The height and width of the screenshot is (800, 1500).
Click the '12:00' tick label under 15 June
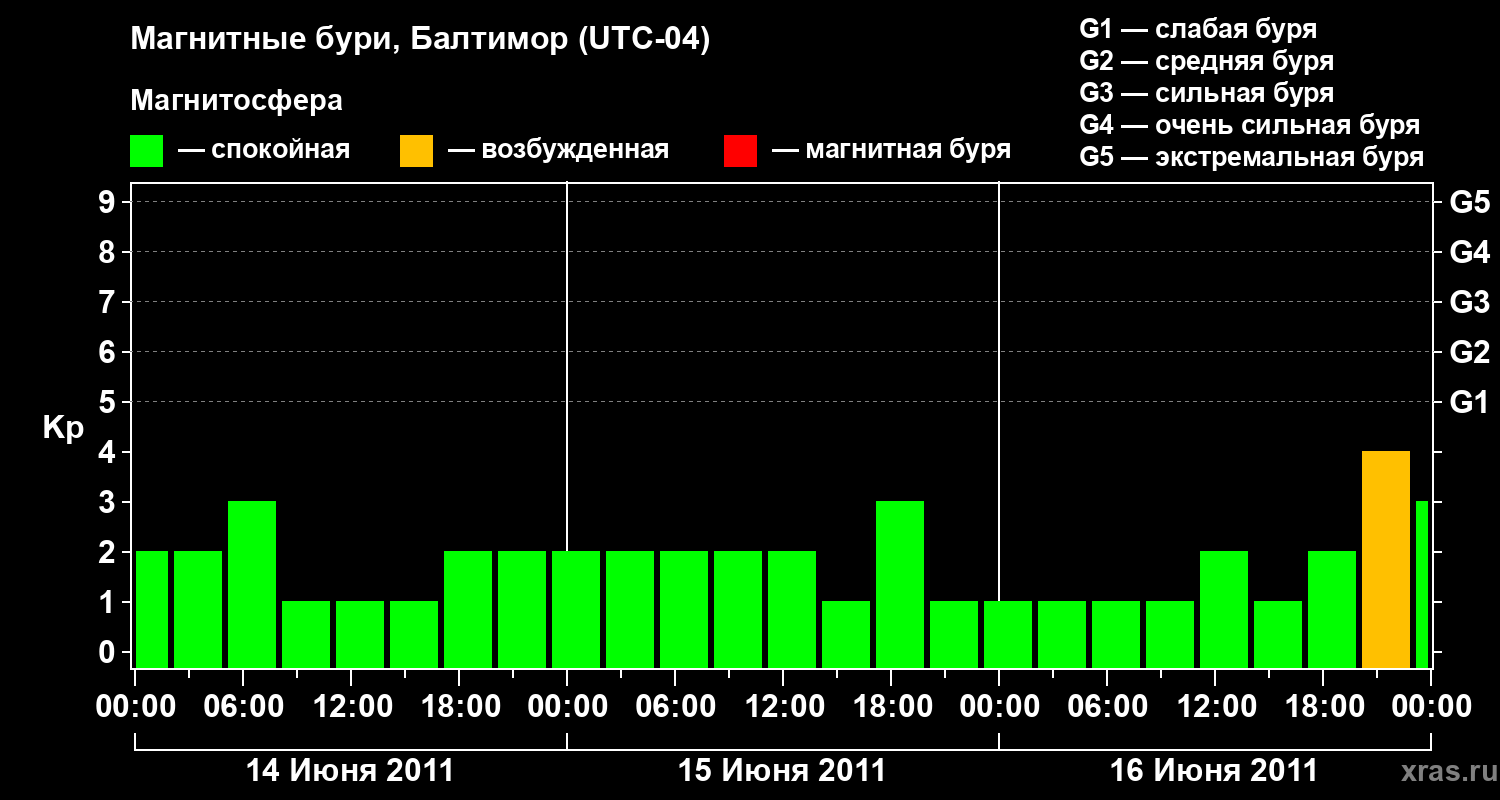coord(783,707)
